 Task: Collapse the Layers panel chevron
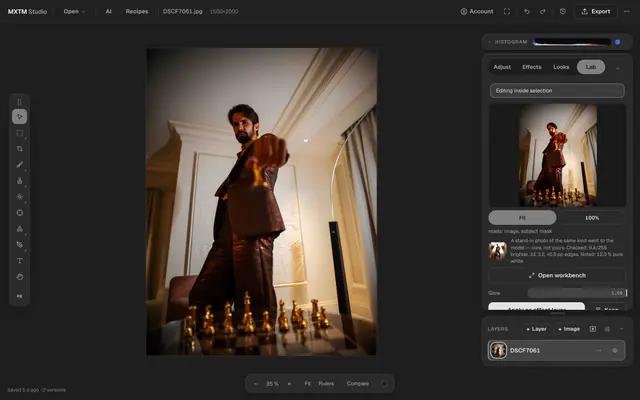[x=621, y=329]
